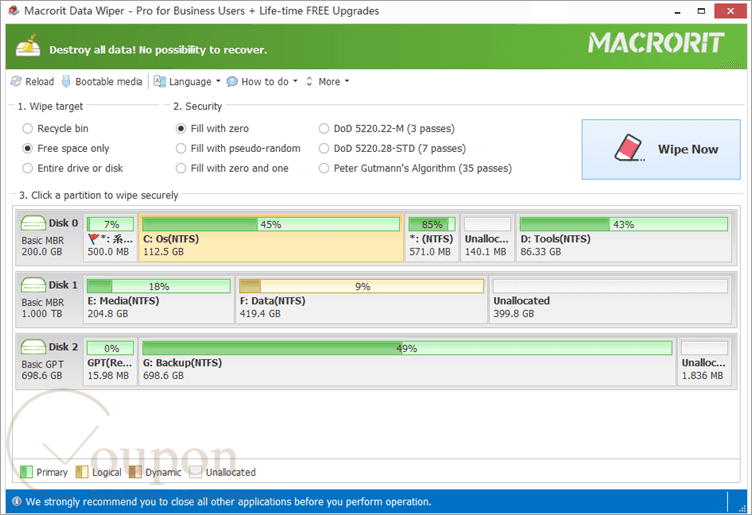Click the 49% usage bar of G:
Viewport: 752px width, 515px height.
coord(407,348)
